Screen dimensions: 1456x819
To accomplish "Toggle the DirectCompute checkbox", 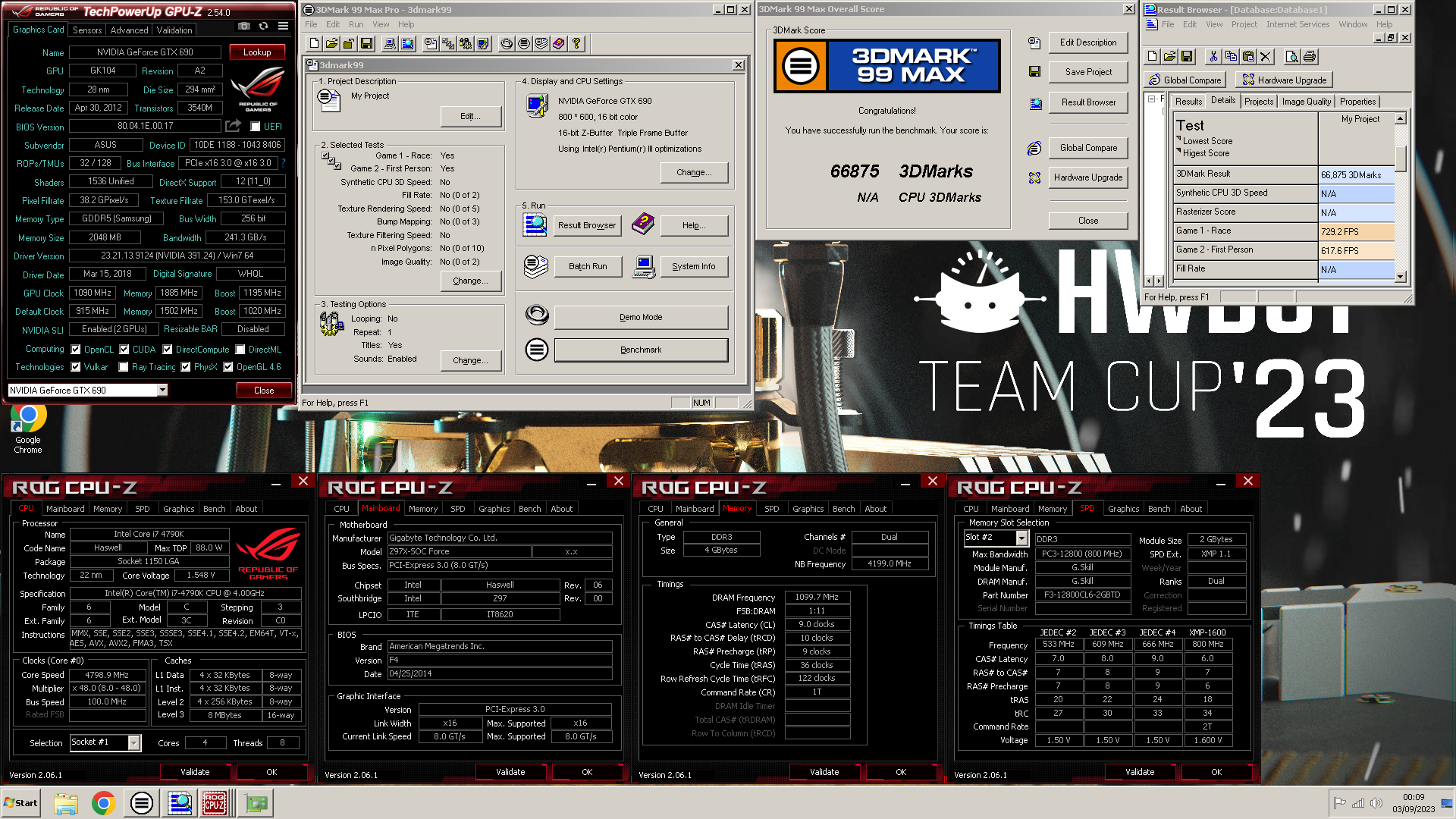I will (x=168, y=350).
